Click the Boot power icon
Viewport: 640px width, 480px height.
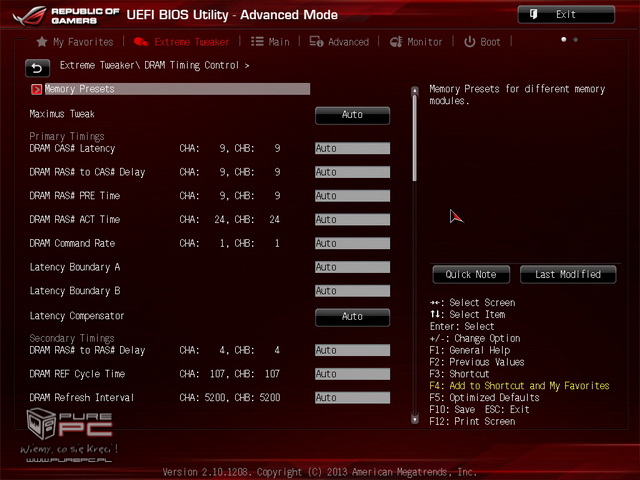(x=470, y=42)
